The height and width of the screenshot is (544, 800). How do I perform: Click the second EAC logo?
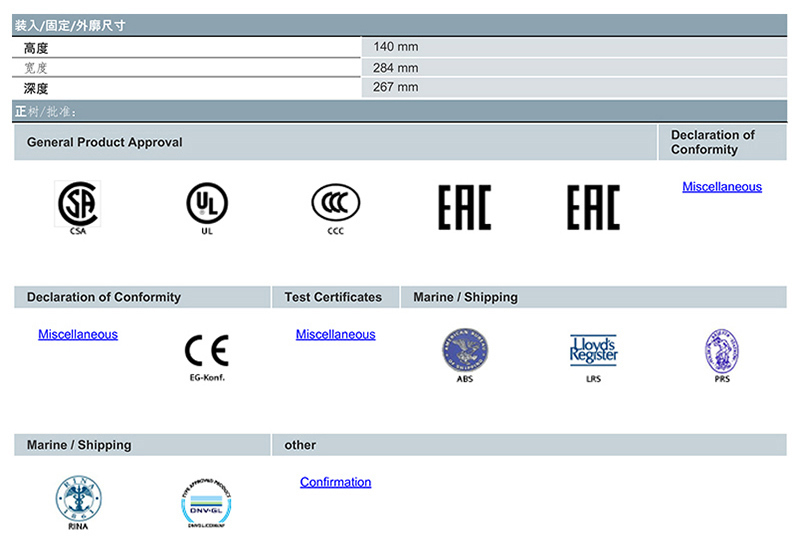[x=593, y=207]
